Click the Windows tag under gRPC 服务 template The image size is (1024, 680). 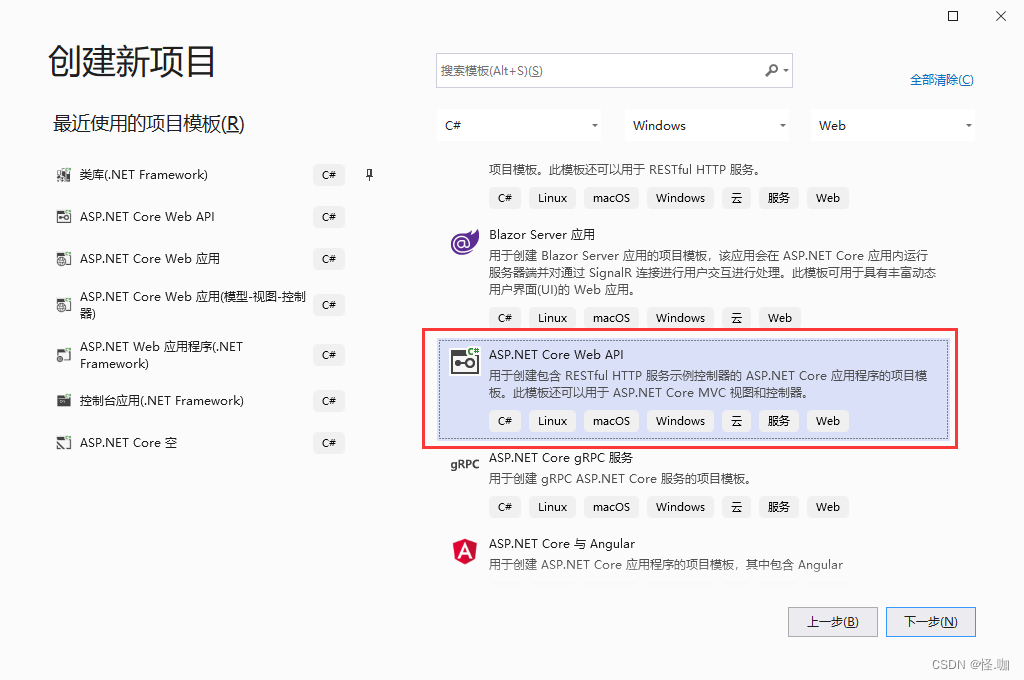(680, 507)
